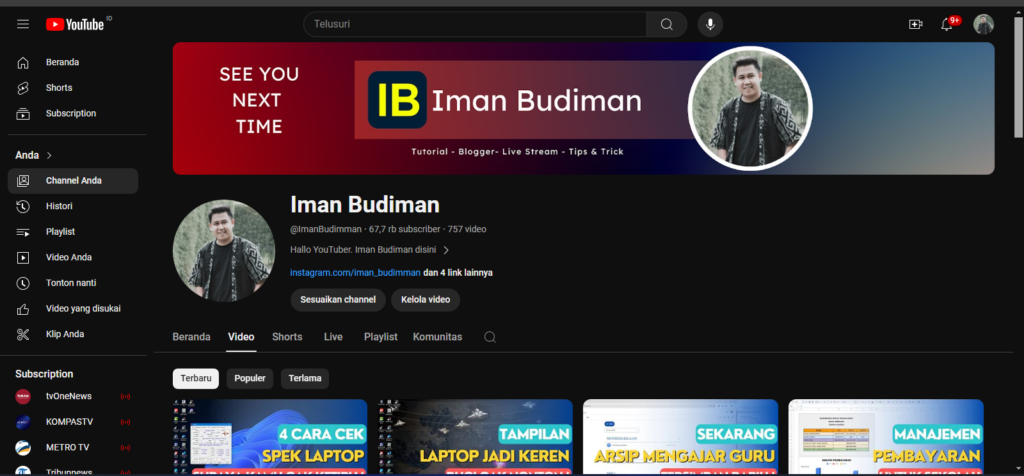Open Arsip Mengajar Guru thumbnail
Image resolution: width=1024 pixels, height=476 pixels.
pos(680,437)
